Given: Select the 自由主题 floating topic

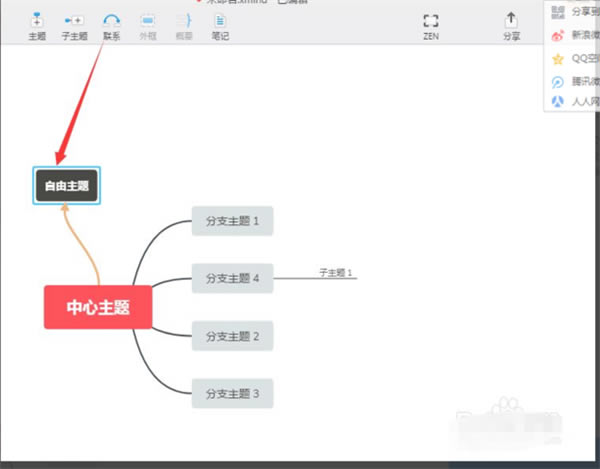Looking at the screenshot, I should tap(66, 186).
